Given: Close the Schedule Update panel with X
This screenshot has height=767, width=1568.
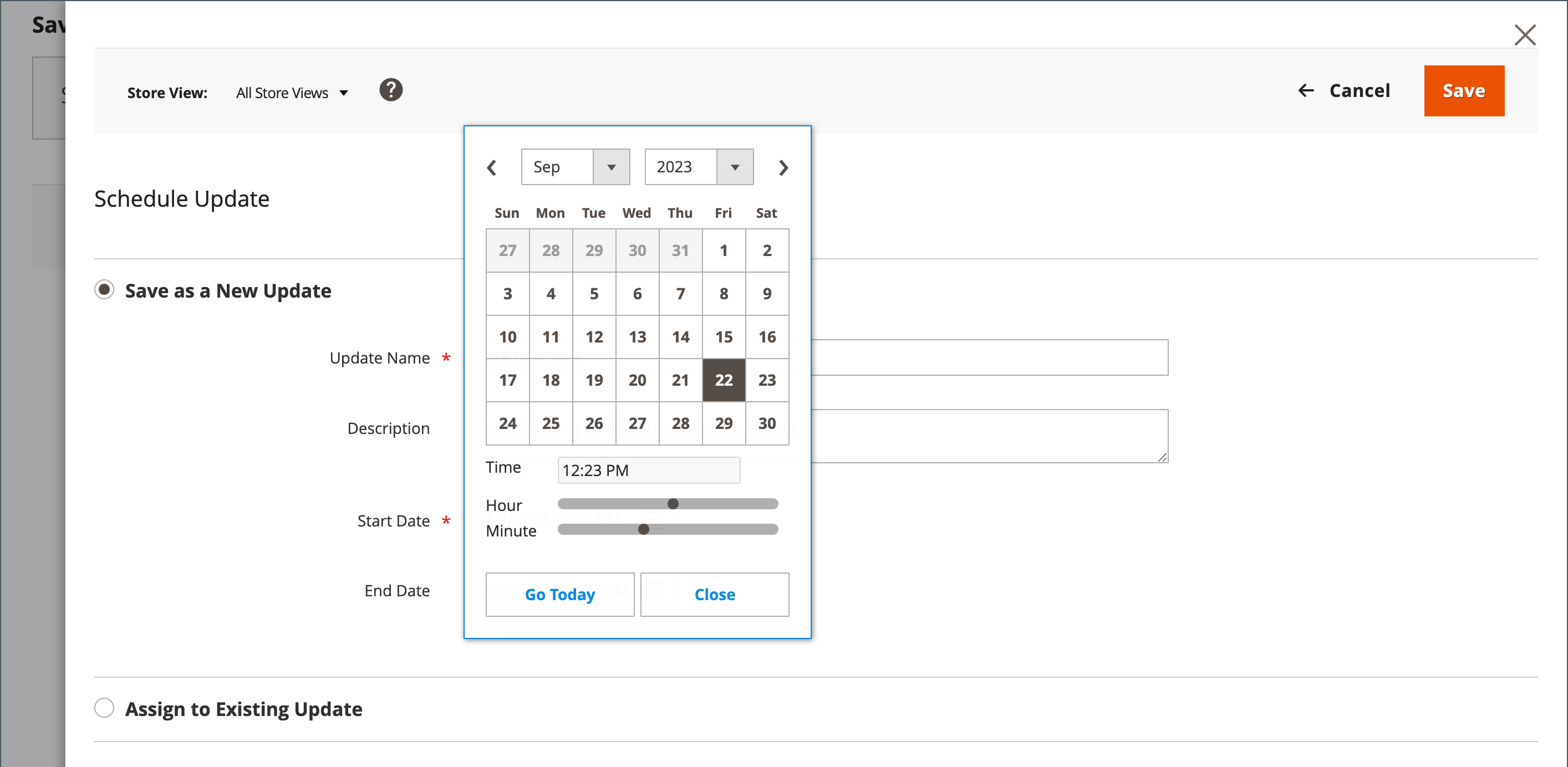Looking at the screenshot, I should pos(1524,35).
